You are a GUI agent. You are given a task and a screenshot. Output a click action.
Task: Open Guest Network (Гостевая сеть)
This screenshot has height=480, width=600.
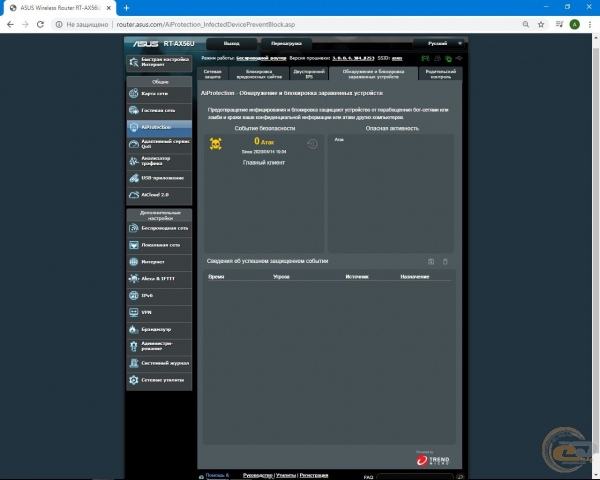[x=159, y=110]
